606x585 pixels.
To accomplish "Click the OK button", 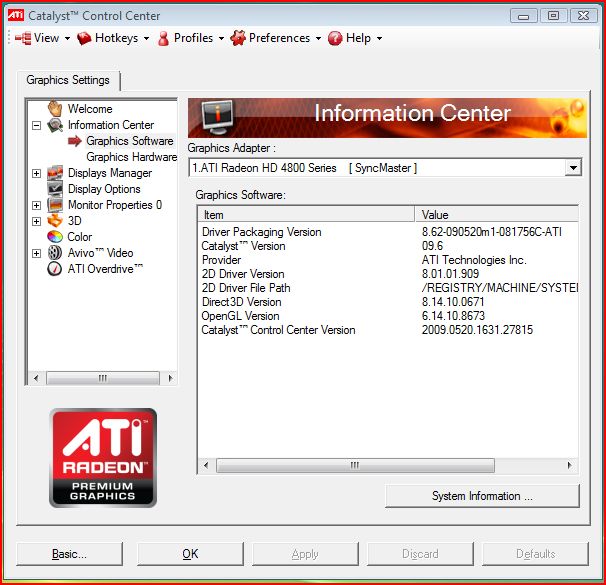I will pos(190,554).
